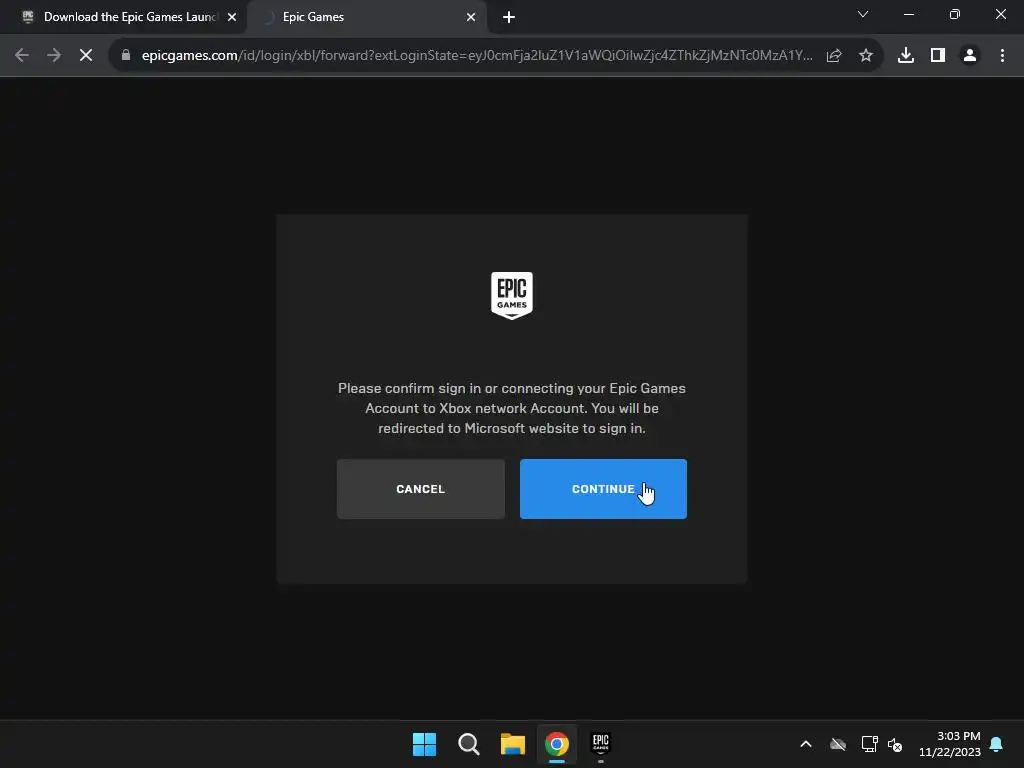Open Chrome downloads icon
The height and width of the screenshot is (768, 1024).
click(x=906, y=56)
